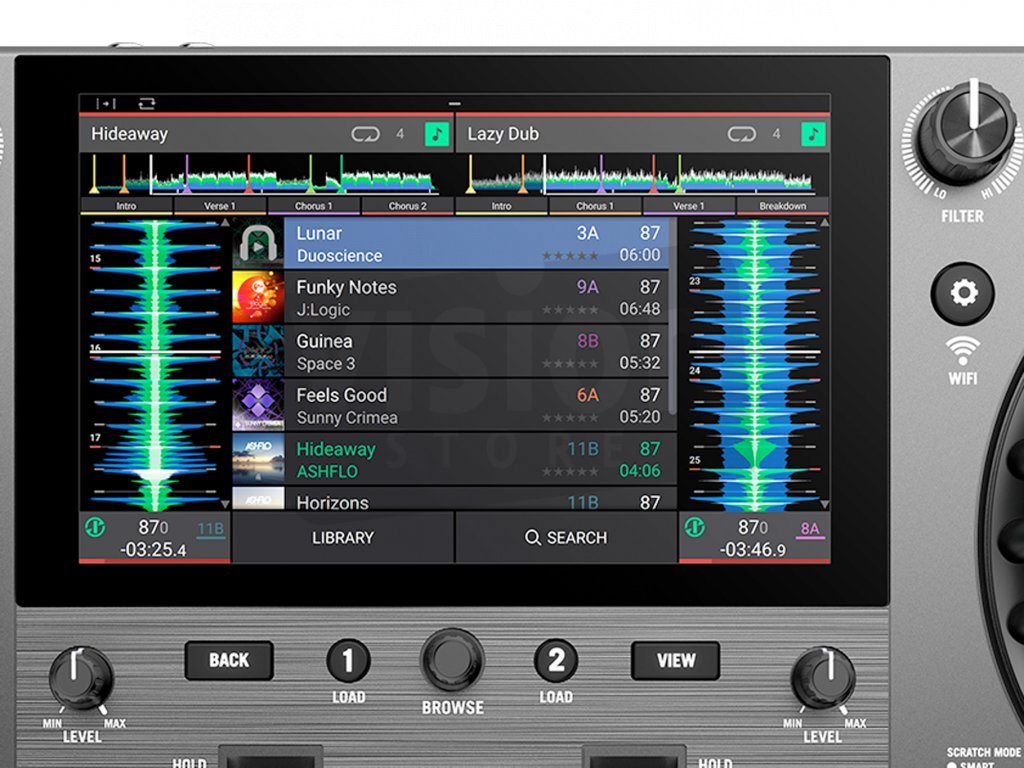
Task: Jump to Verse 1 section of Lazy Dub deck
Action: pos(689,206)
